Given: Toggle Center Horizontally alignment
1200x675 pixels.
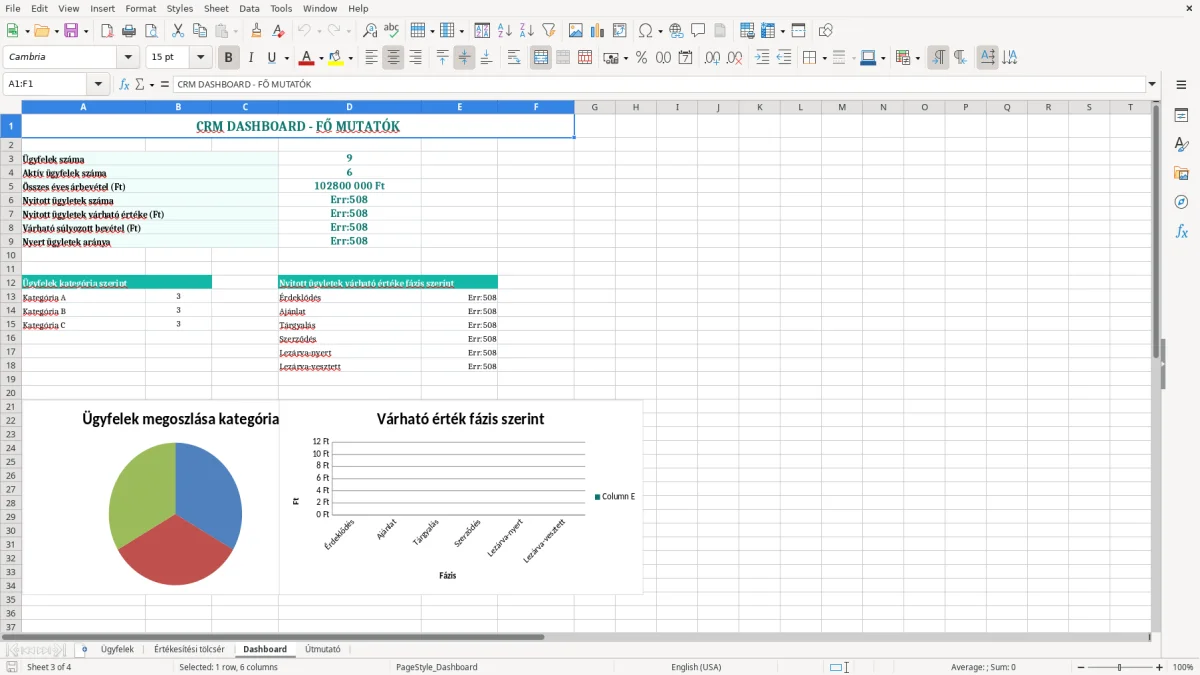Looking at the screenshot, I should (393, 58).
